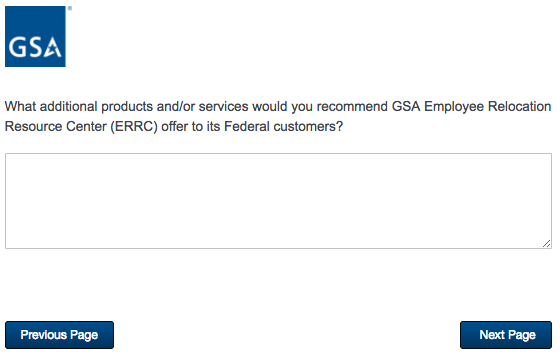560x360 pixels.
Task: Click the '(ERRC)' abbreviation in the question
Action: pyautogui.click(x=134, y=126)
